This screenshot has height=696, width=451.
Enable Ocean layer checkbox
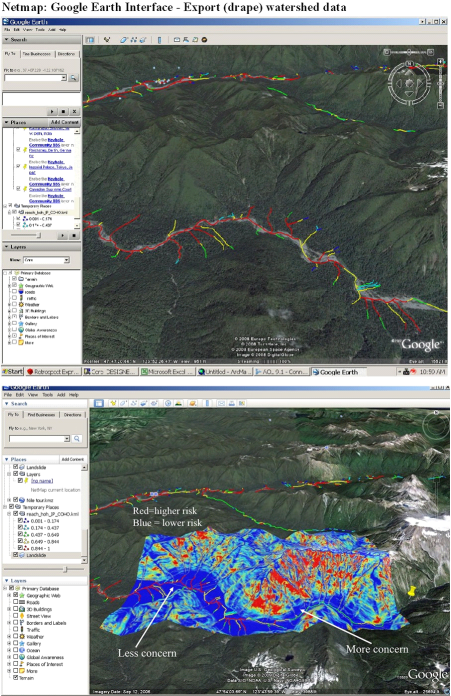[x=16, y=650]
